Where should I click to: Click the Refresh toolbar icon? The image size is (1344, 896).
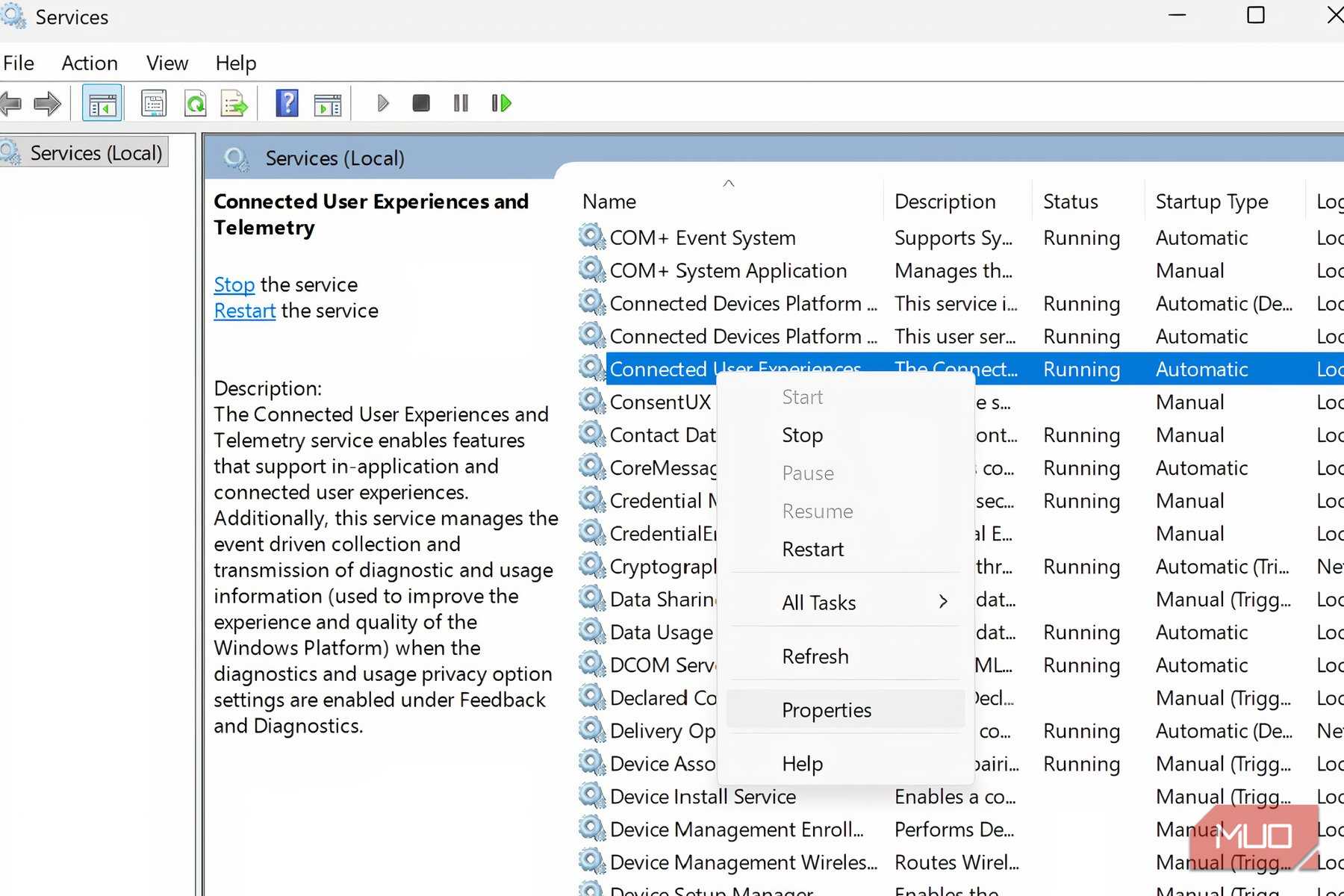point(196,103)
